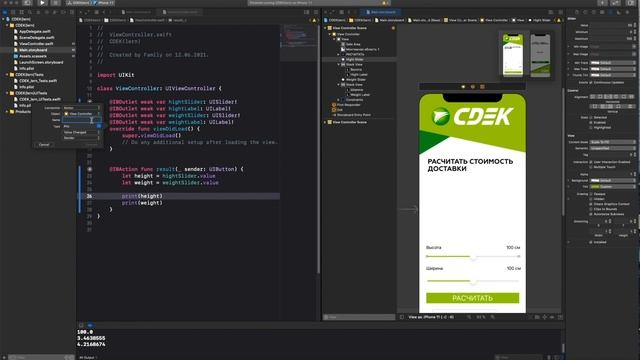Toggle User Interaction Enabled checkbox
The width and height of the screenshot is (640, 360).
(x=591, y=162)
